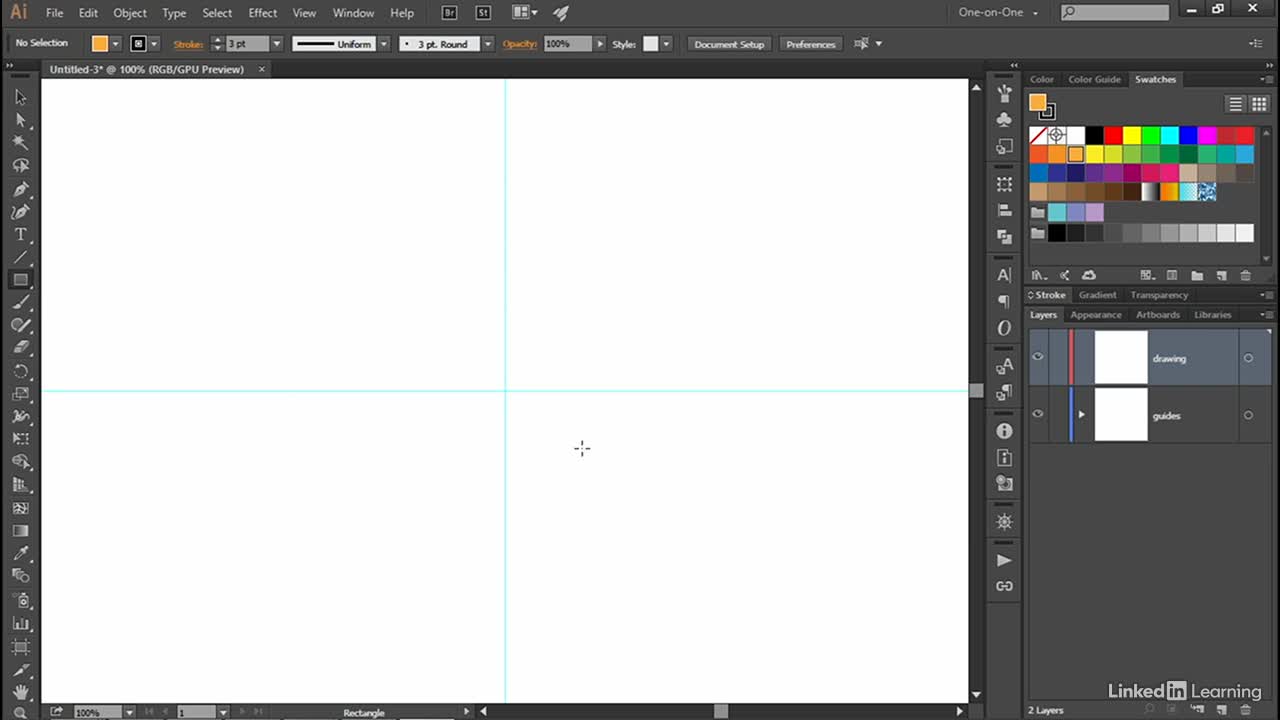The image size is (1280, 720).
Task: Select the Artboard tool
Action: pos(20,646)
